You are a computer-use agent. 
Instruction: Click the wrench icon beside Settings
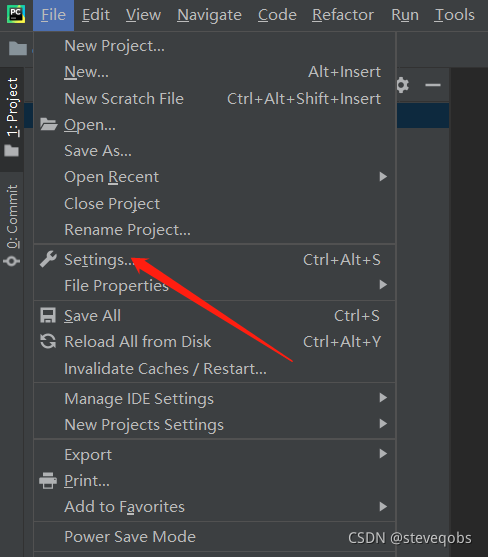[x=48, y=259]
